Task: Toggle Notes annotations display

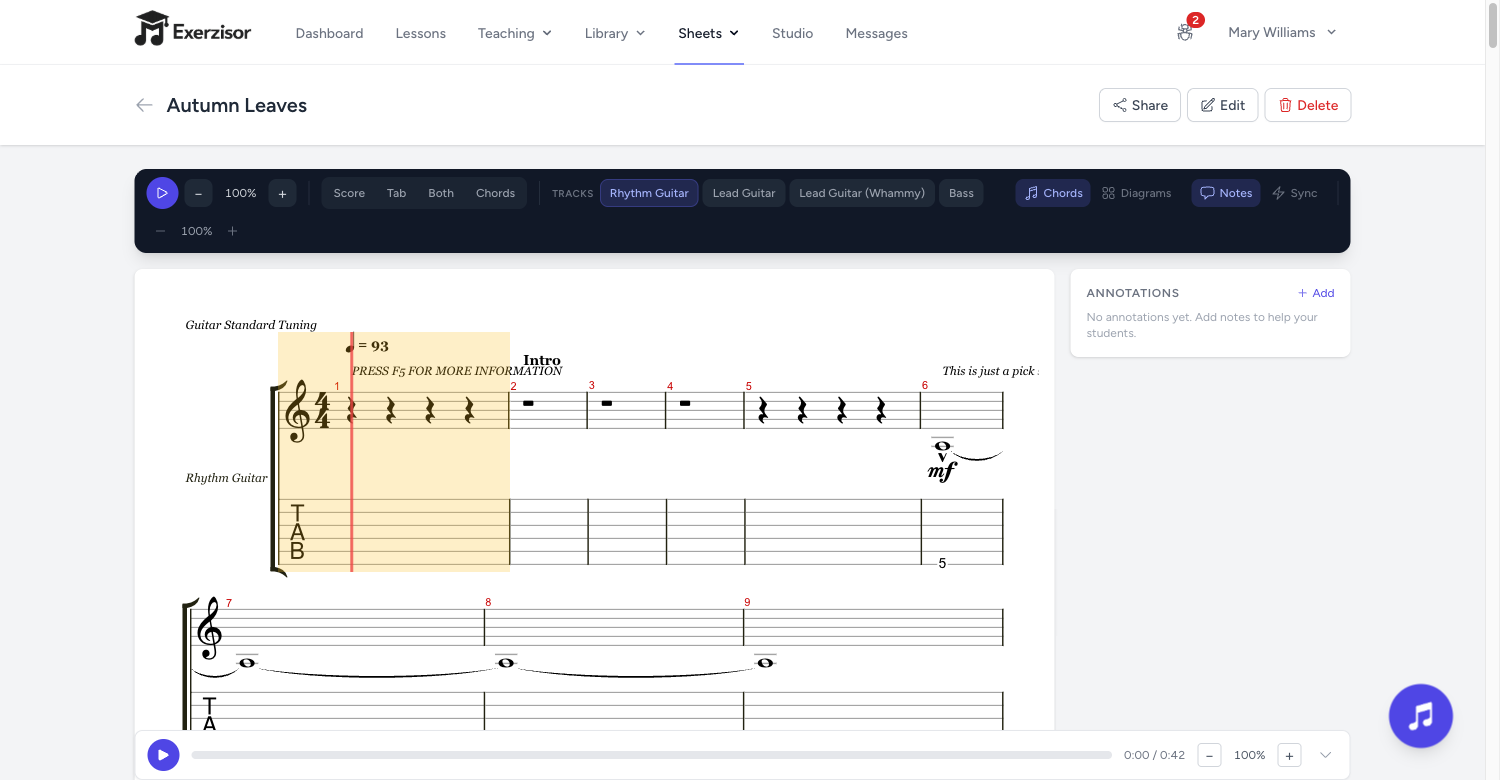Action: 1226,193
